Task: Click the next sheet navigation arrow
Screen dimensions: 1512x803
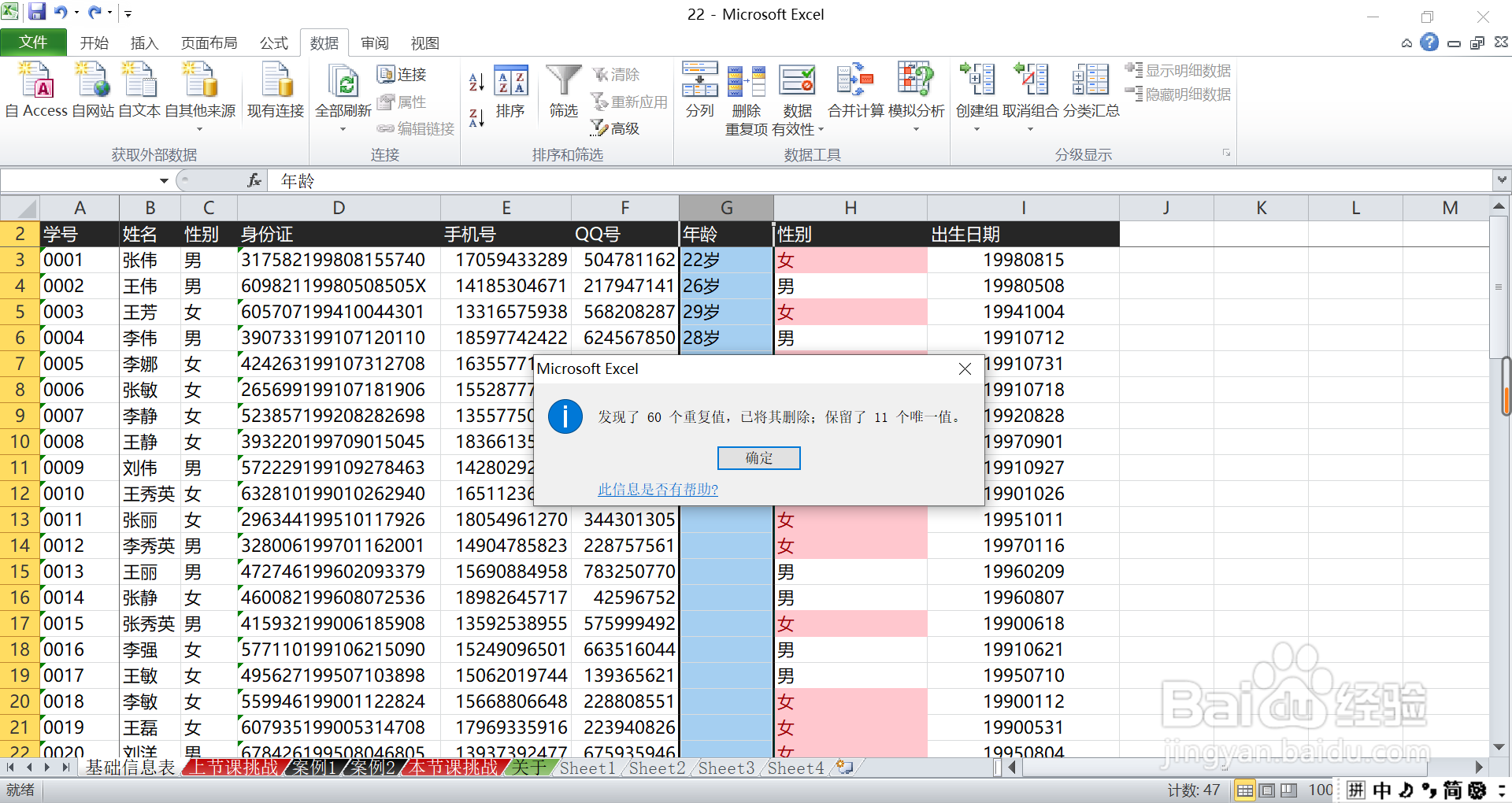Action: (x=46, y=768)
